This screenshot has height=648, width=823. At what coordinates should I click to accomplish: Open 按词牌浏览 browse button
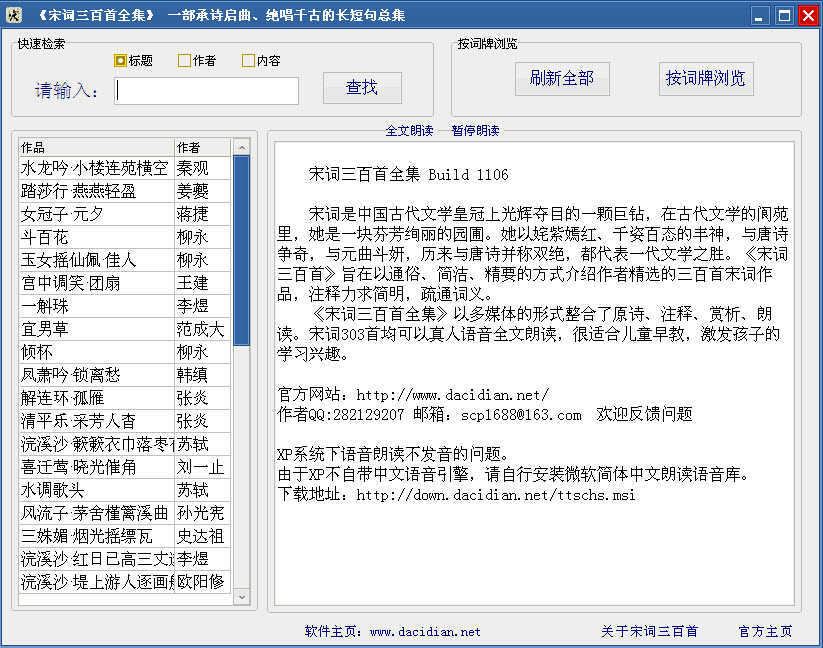click(x=705, y=78)
